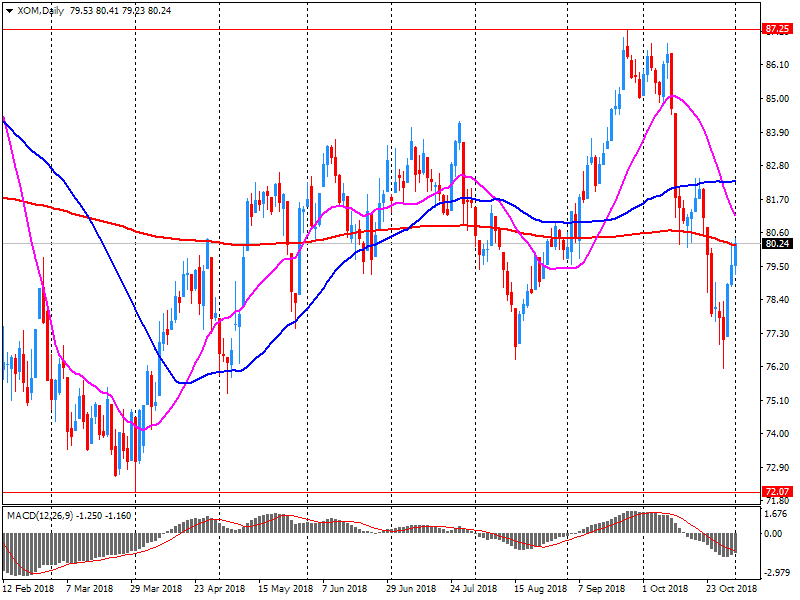This screenshot has width=800, height=600.
Task: Click the 76.20 price axis value
Action: (x=776, y=367)
